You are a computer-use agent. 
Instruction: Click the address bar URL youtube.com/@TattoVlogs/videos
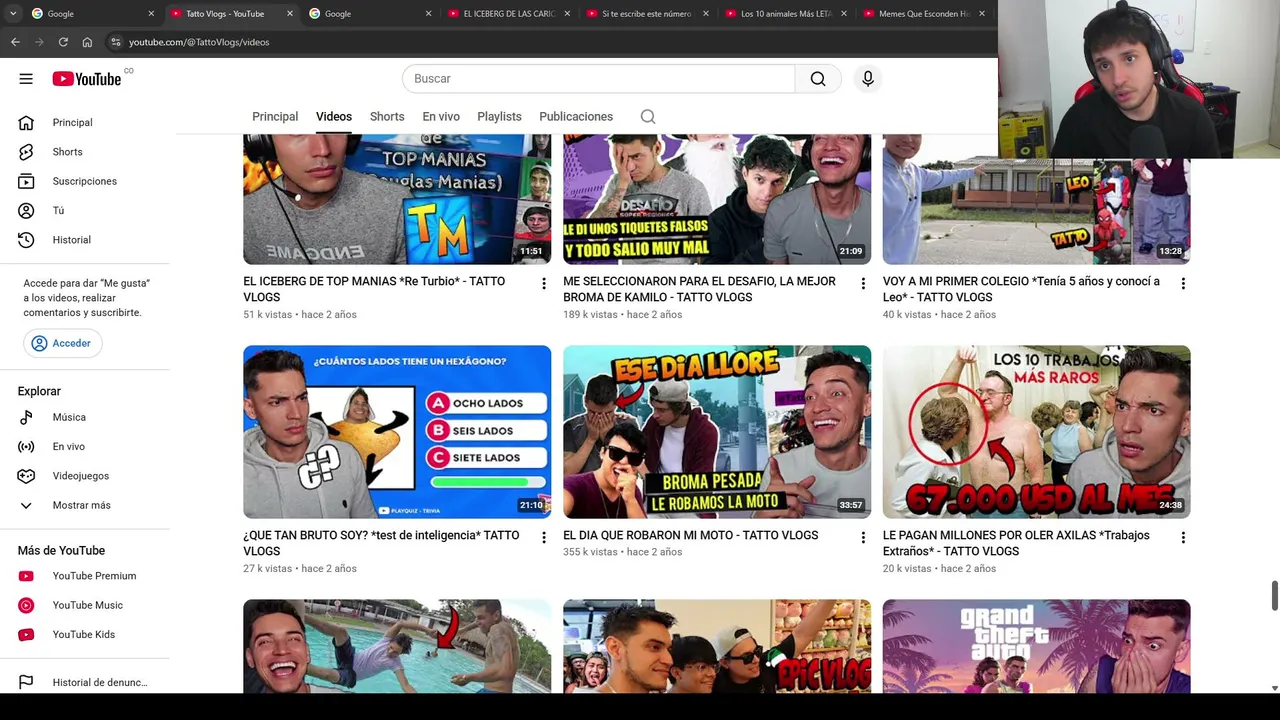199,42
